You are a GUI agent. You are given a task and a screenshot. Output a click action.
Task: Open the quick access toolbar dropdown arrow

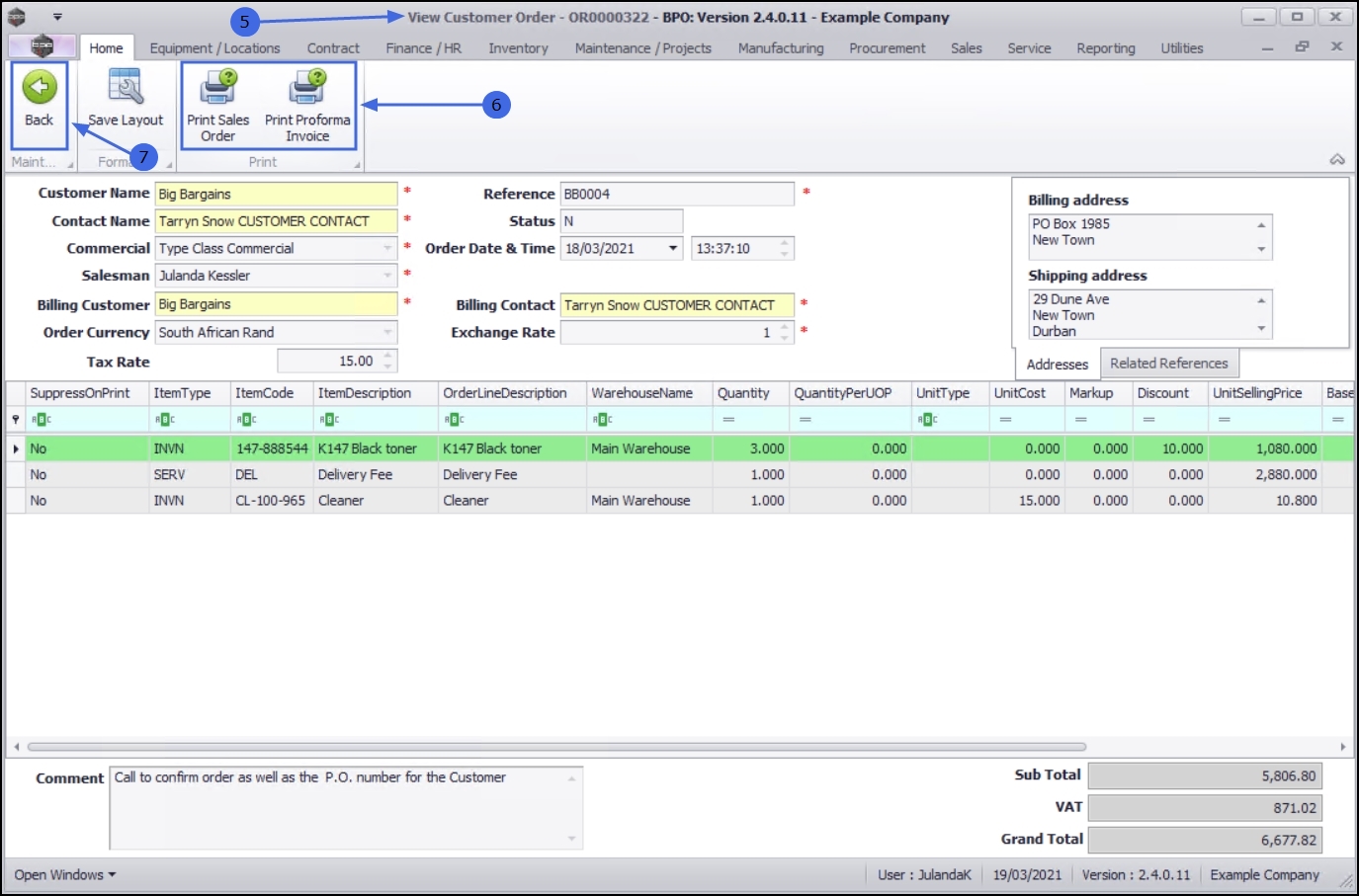point(57,17)
